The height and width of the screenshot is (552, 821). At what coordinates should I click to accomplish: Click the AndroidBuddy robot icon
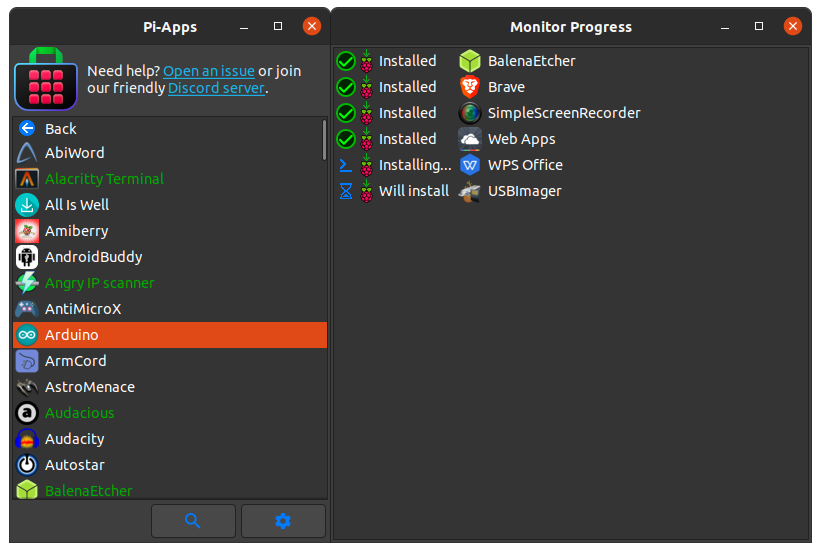point(27,257)
